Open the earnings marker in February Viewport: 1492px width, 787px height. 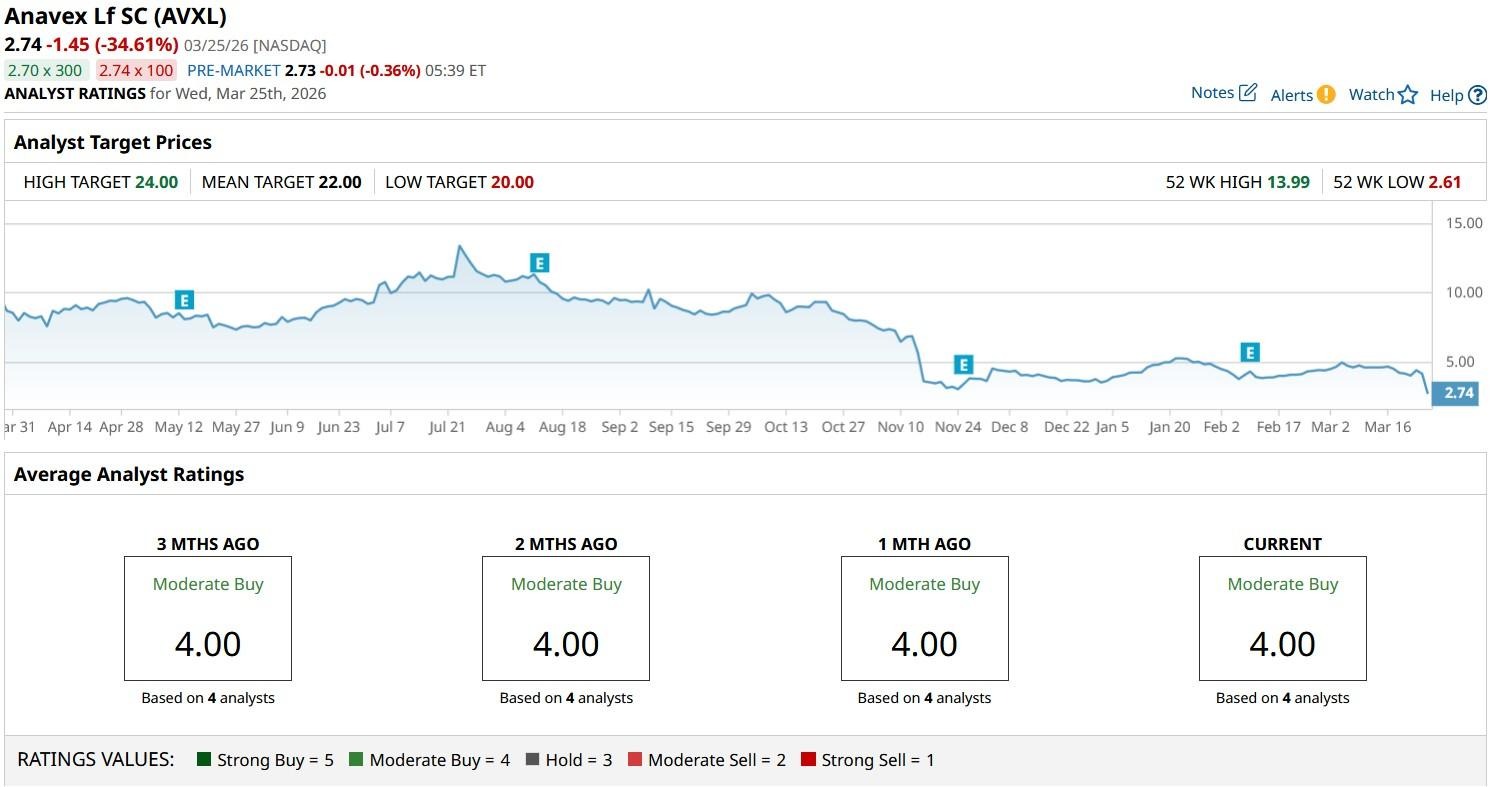pyautogui.click(x=1249, y=352)
